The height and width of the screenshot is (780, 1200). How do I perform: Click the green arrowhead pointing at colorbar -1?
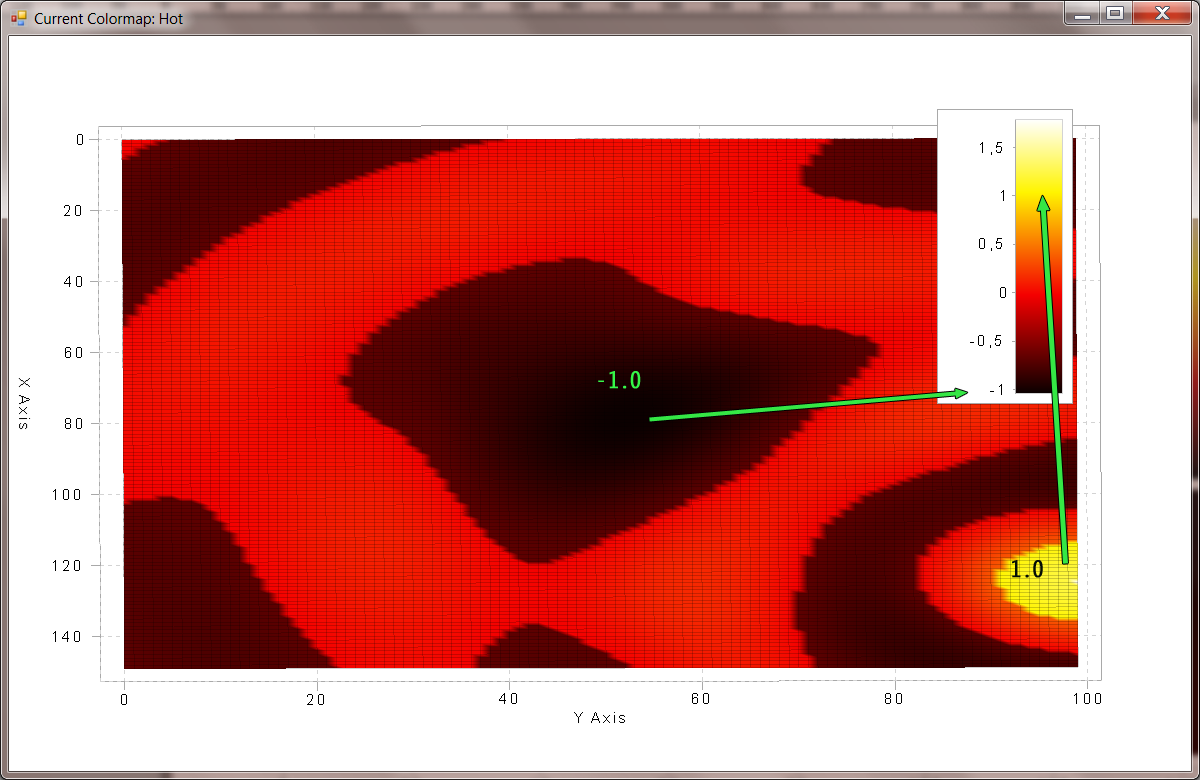point(959,393)
